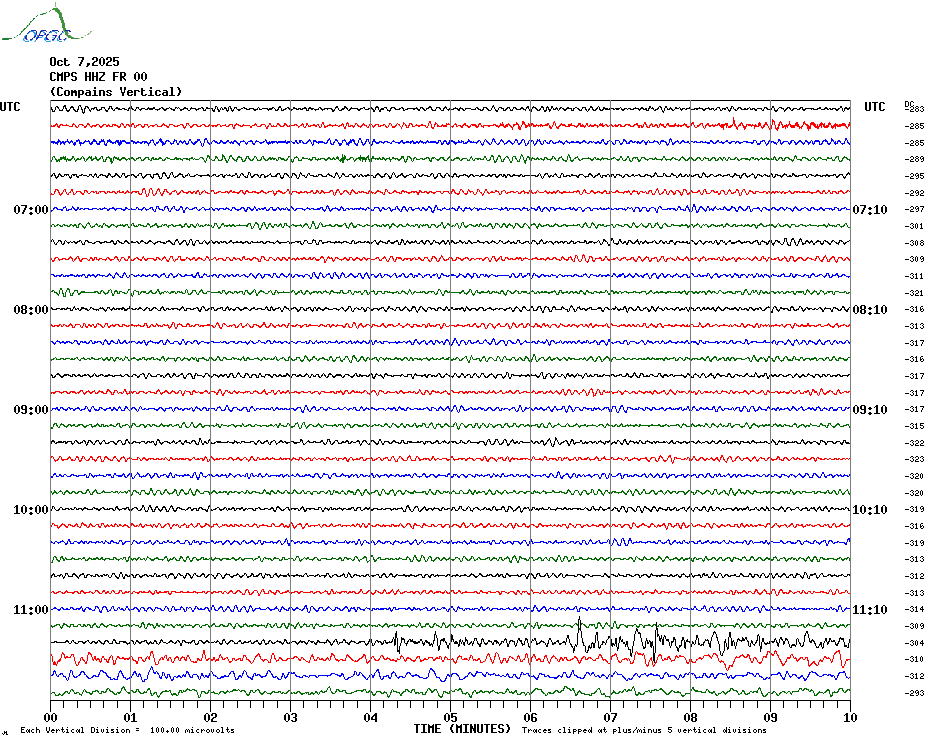Click the '08' minute tick label
Viewport: 930px width, 744px height.
pyautogui.click(x=690, y=717)
